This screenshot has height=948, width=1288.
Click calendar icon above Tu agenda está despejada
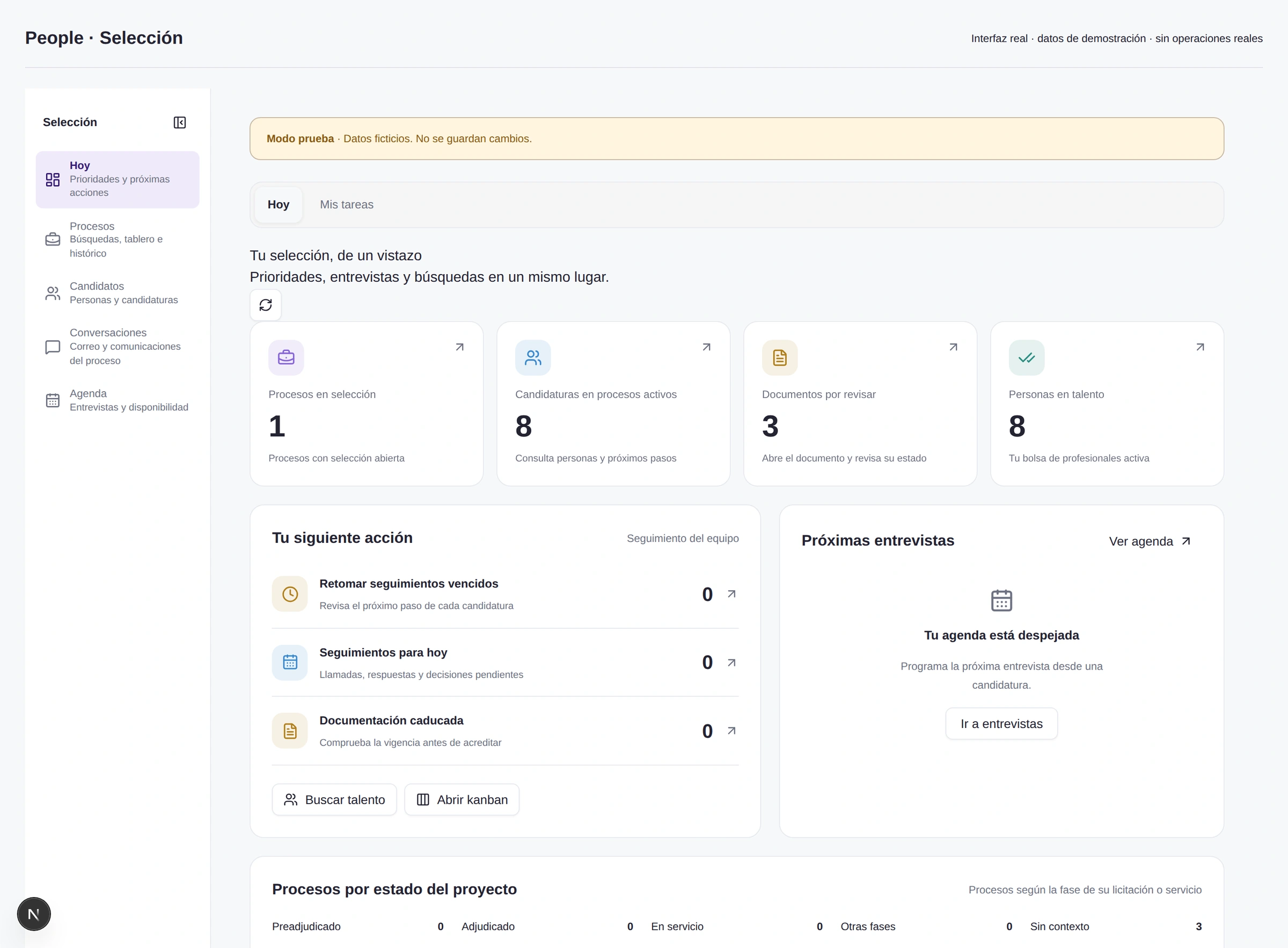1001,600
